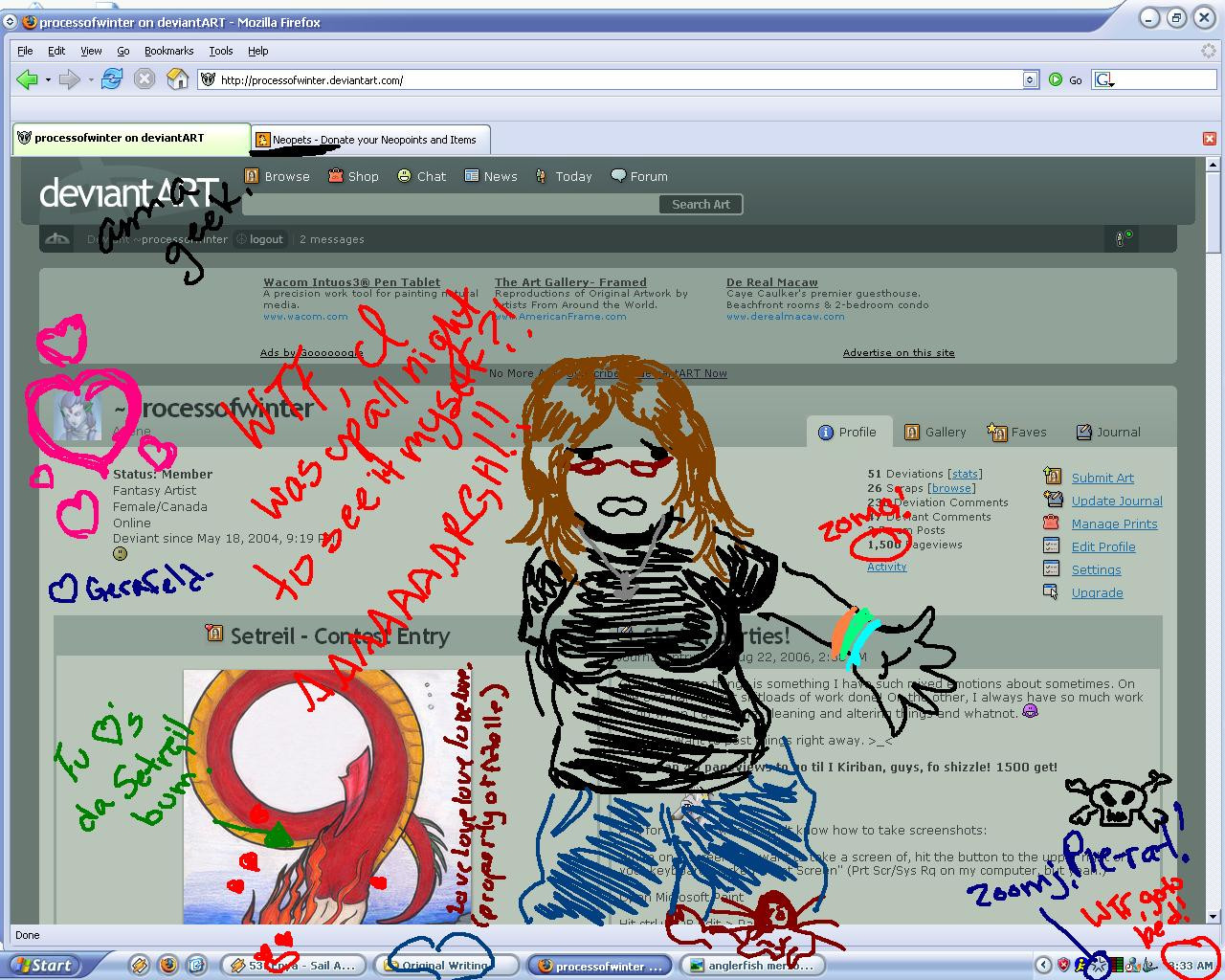The height and width of the screenshot is (980, 1225).
Task: Open the deviantART Shop link
Action: click(353, 176)
